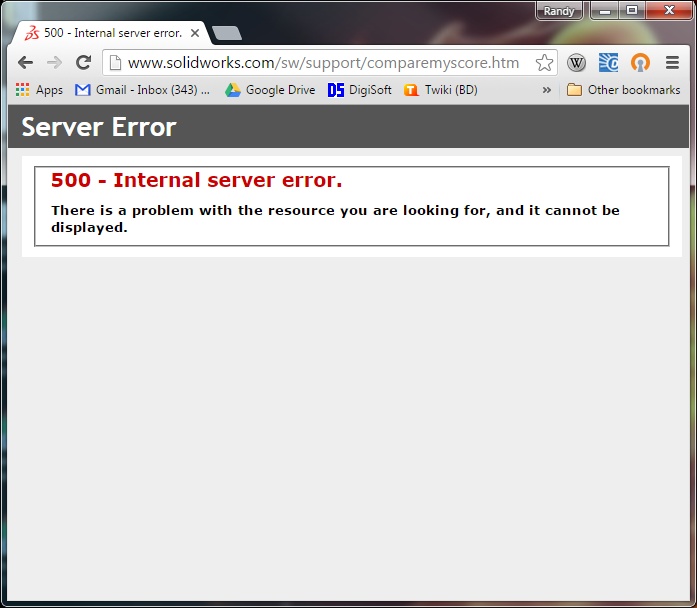
Task: Reload the current page
Action: point(83,63)
